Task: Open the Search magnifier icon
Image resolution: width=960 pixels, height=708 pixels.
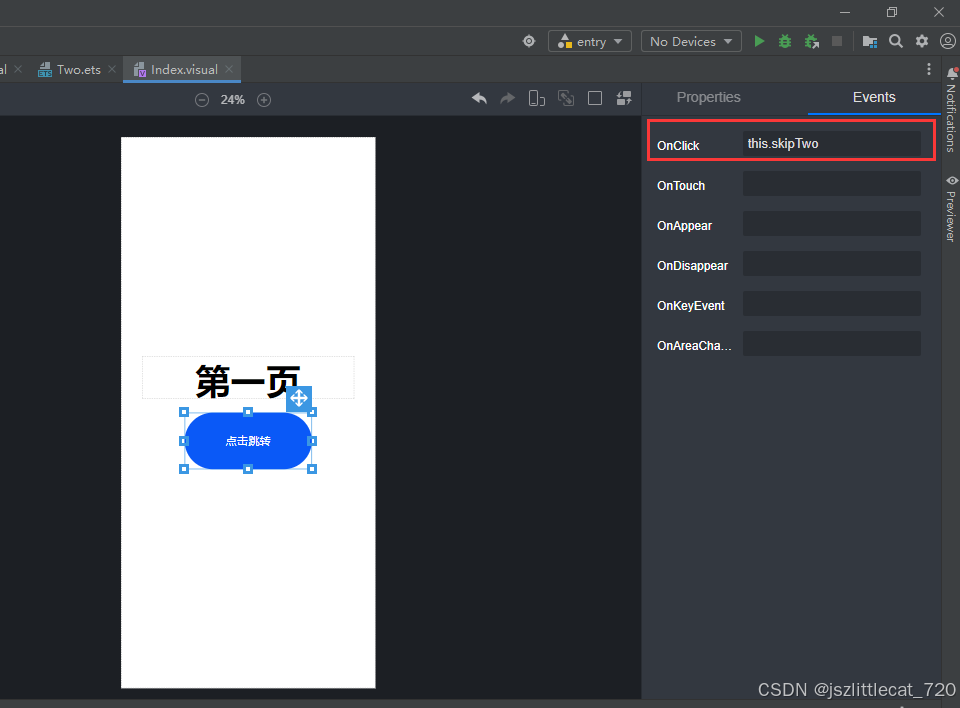Action: point(896,41)
